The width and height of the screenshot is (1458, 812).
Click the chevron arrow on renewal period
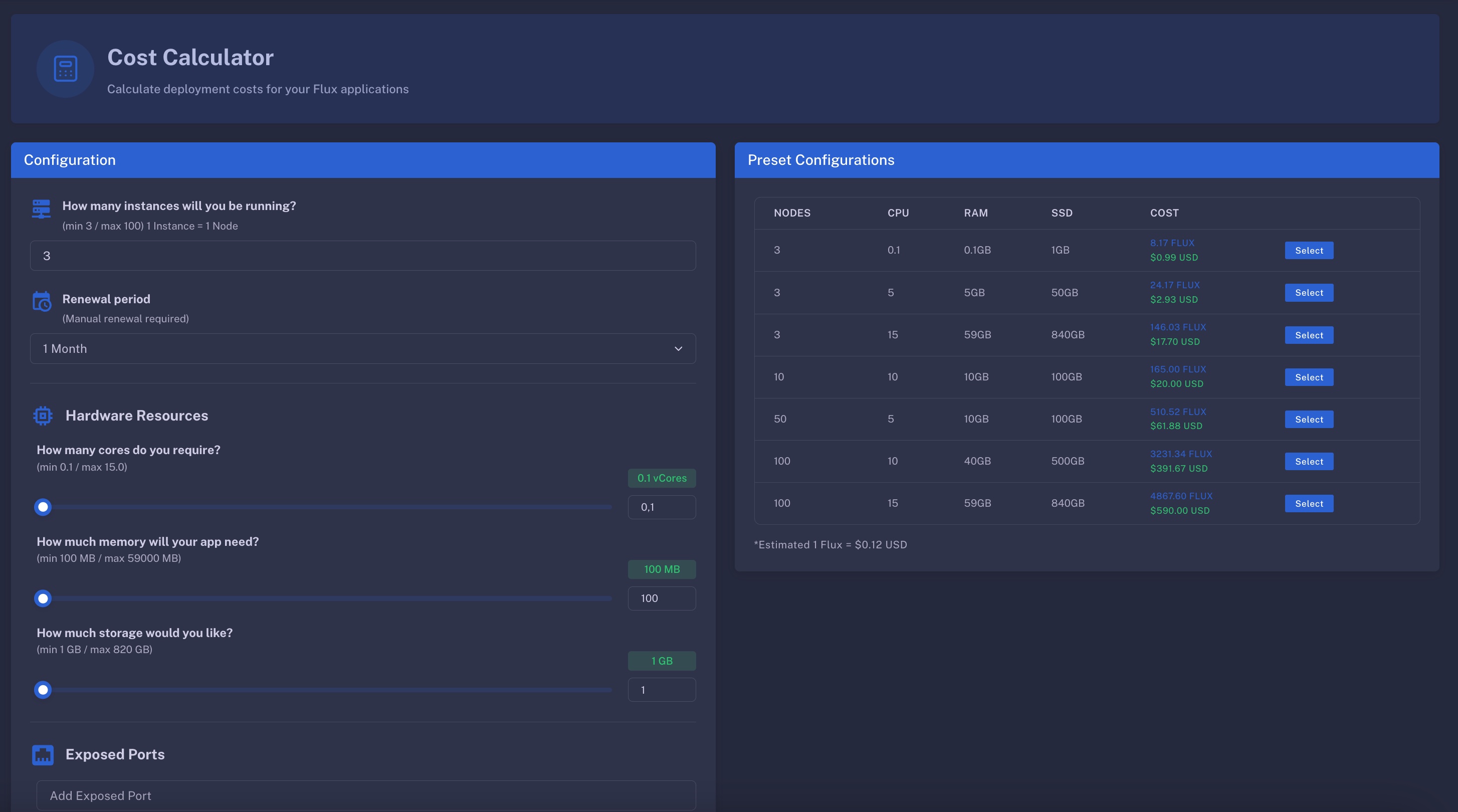coord(678,348)
